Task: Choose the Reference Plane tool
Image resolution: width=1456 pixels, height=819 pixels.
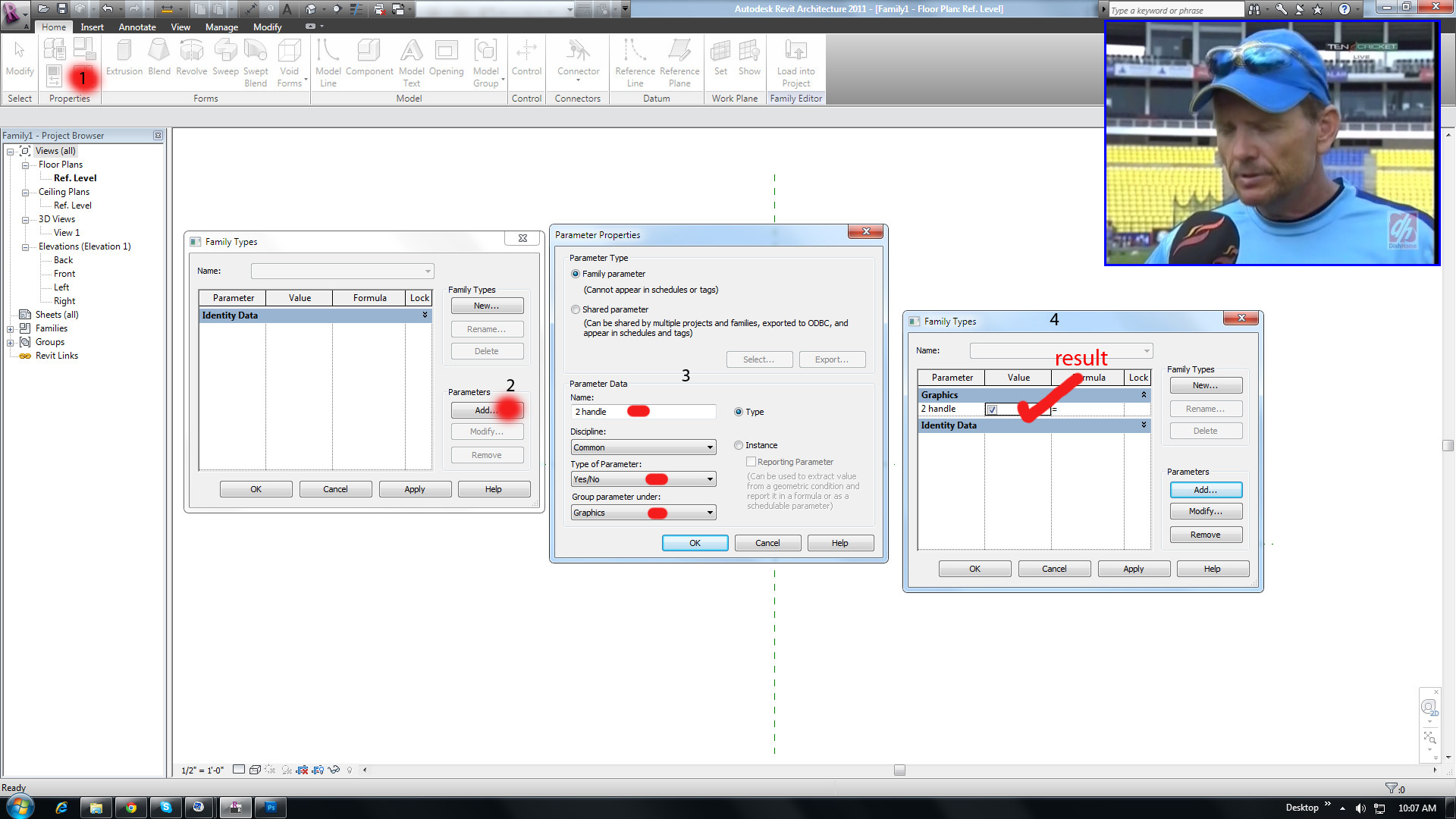Action: 679,61
